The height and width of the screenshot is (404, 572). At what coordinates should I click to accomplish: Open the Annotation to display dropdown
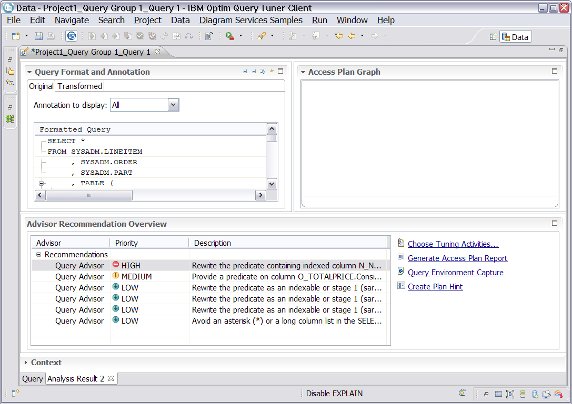coord(173,105)
